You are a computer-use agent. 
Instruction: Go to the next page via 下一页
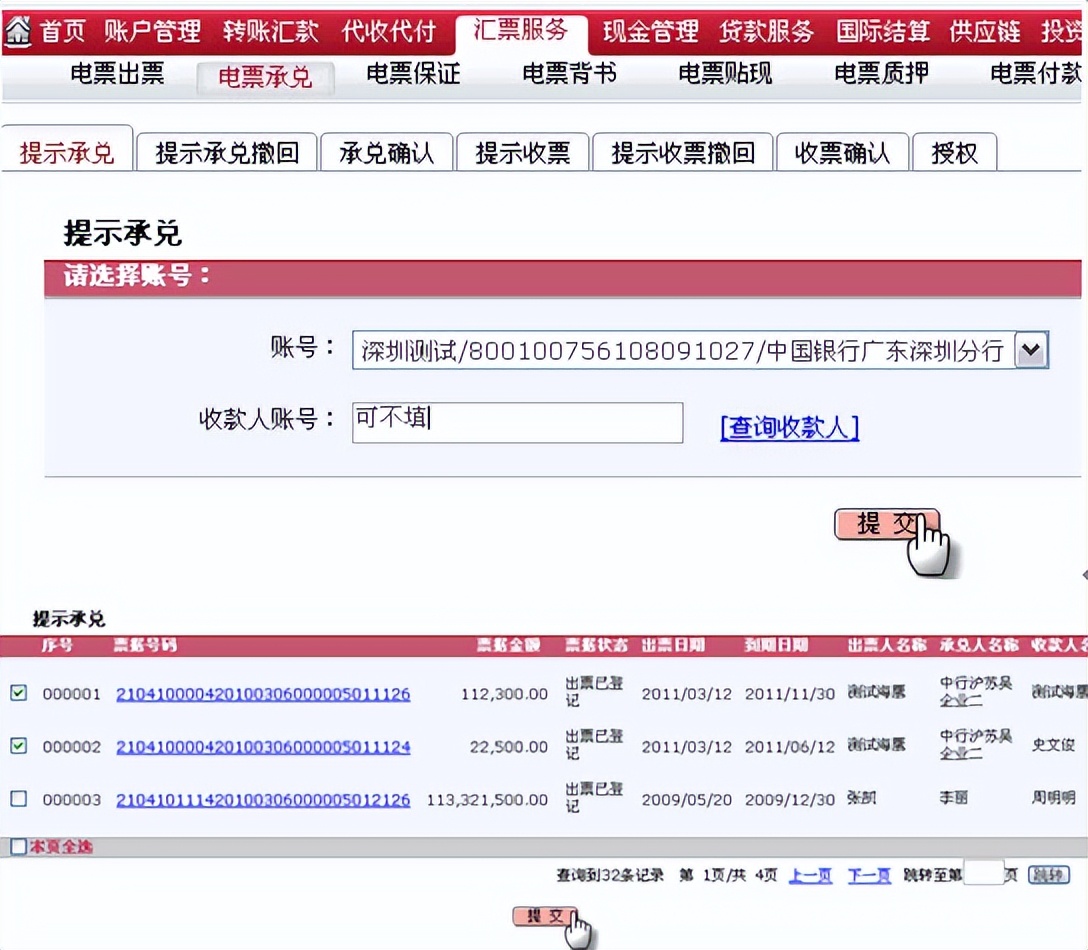click(x=867, y=874)
